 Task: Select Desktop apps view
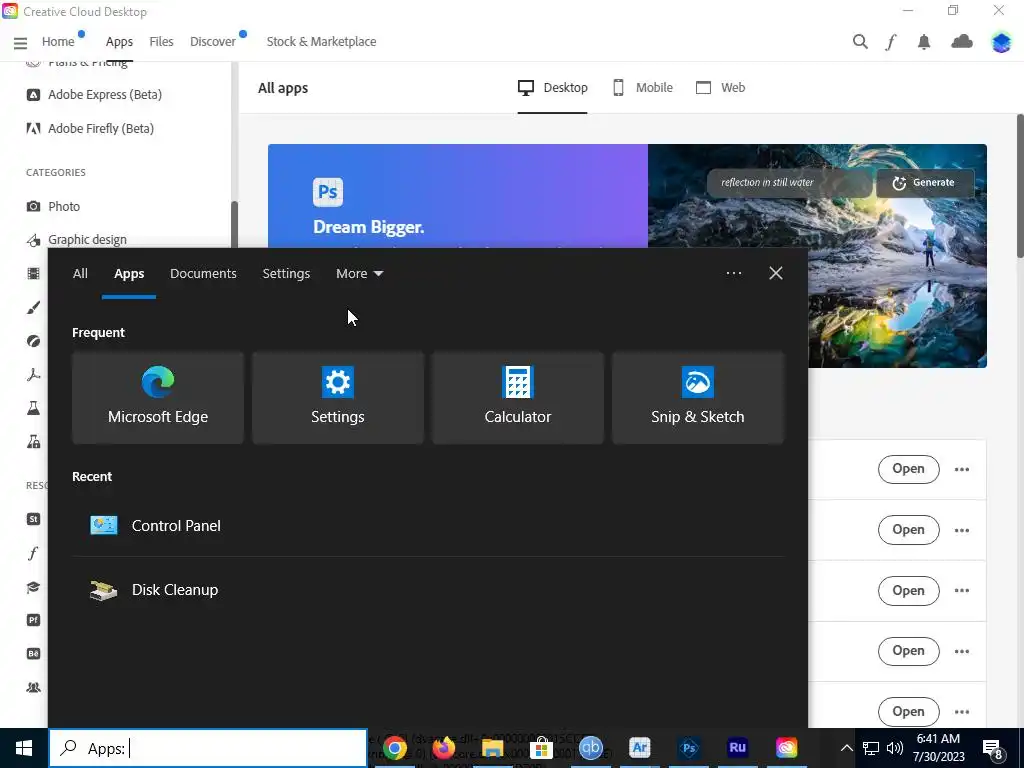[x=552, y=88]
